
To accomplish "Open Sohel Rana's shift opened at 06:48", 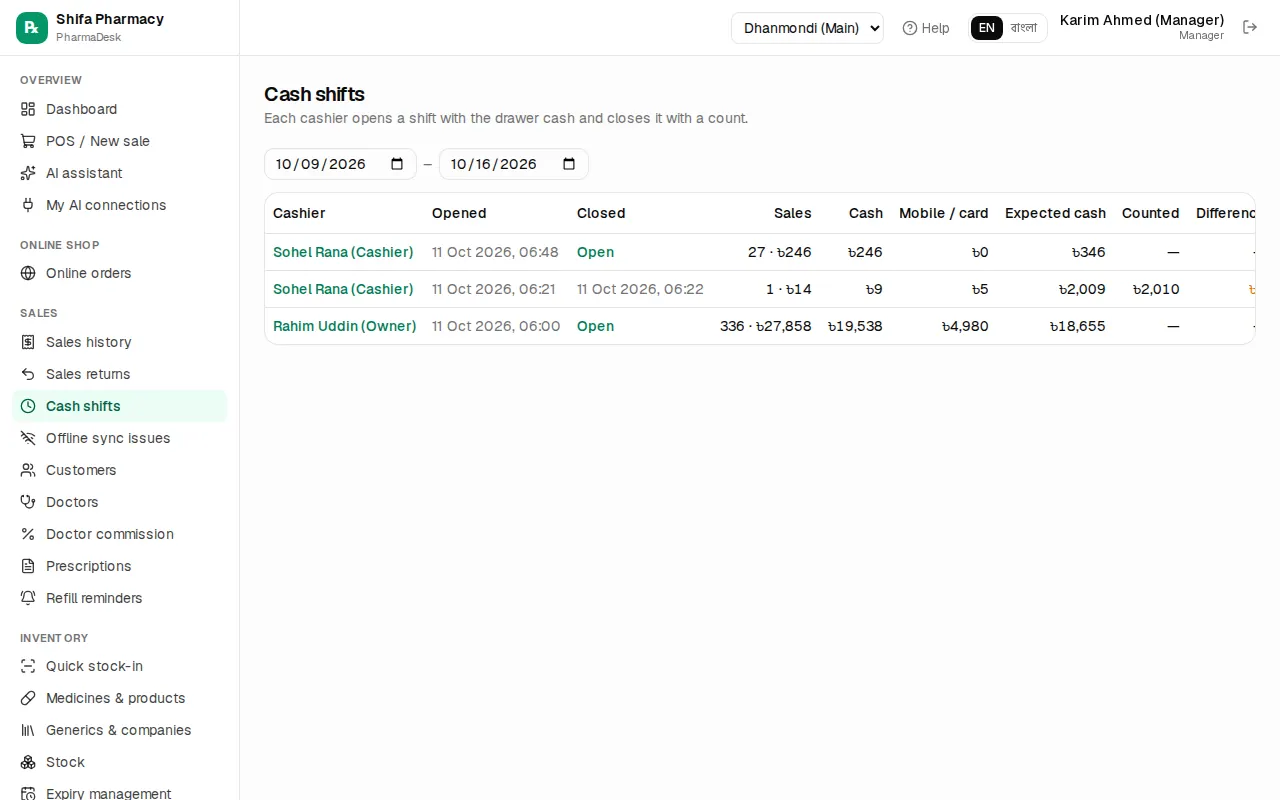I will coord(343,252).
